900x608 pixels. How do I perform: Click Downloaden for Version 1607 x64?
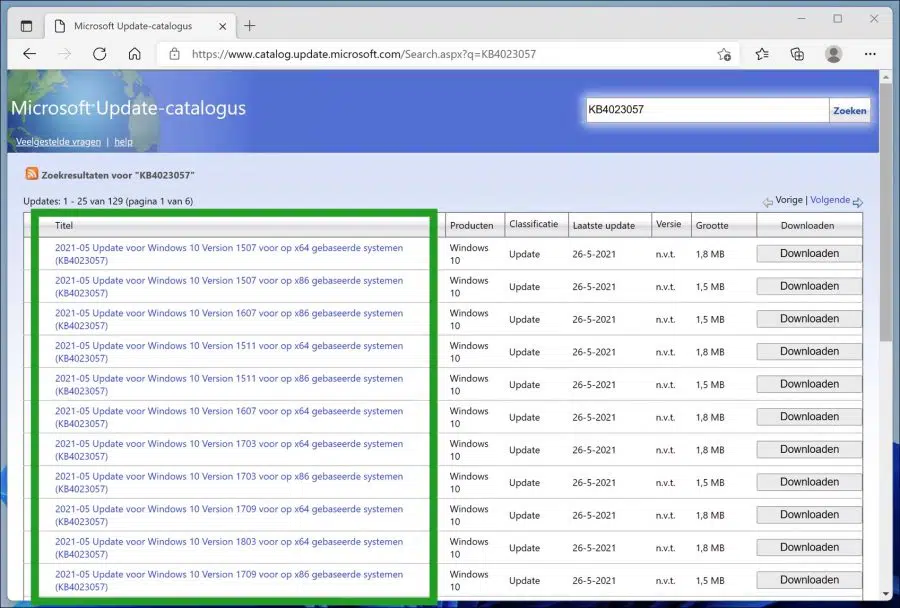[809, 417]
